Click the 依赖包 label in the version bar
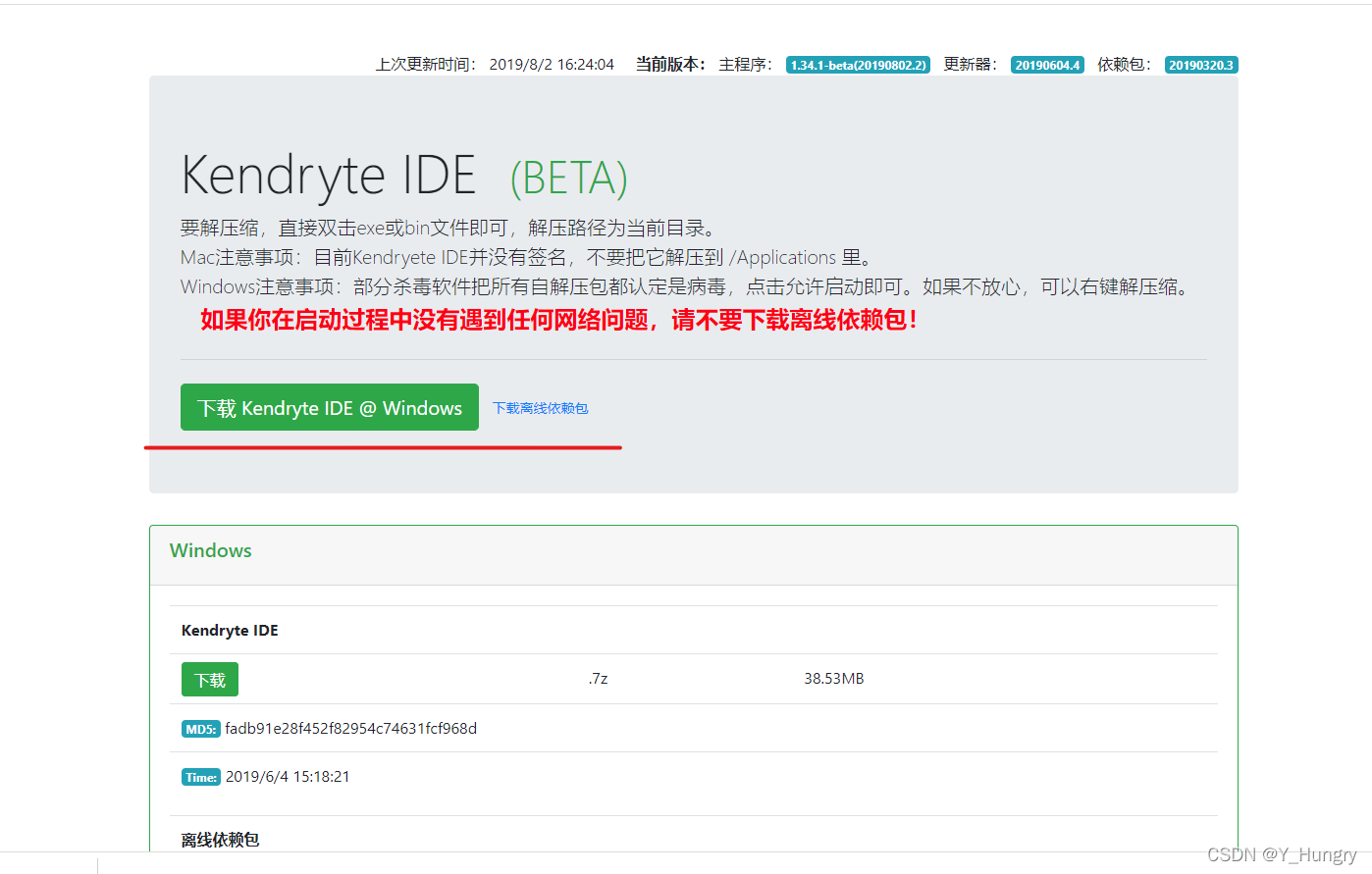Image resolution: width=1372 pixels, height=874 pixels. pyautogui.click(x=1125, y=64)
